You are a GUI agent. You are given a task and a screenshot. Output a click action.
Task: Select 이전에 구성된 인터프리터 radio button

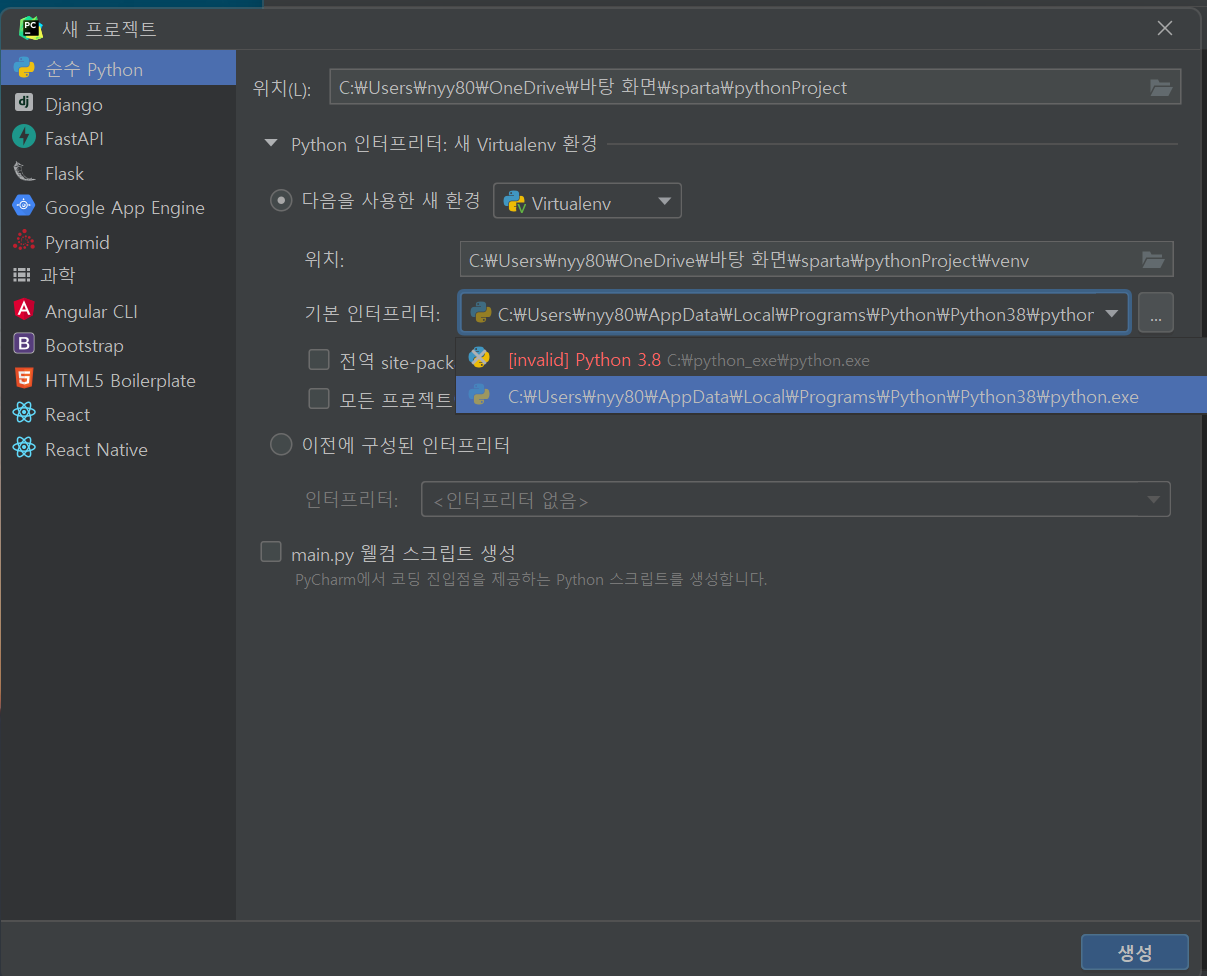281,445
